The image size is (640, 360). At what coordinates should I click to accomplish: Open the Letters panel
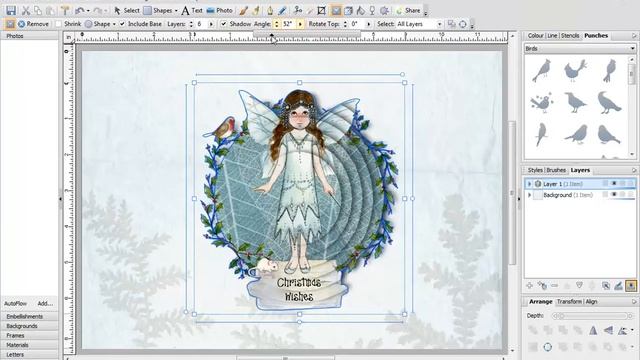tap(29, 355)
